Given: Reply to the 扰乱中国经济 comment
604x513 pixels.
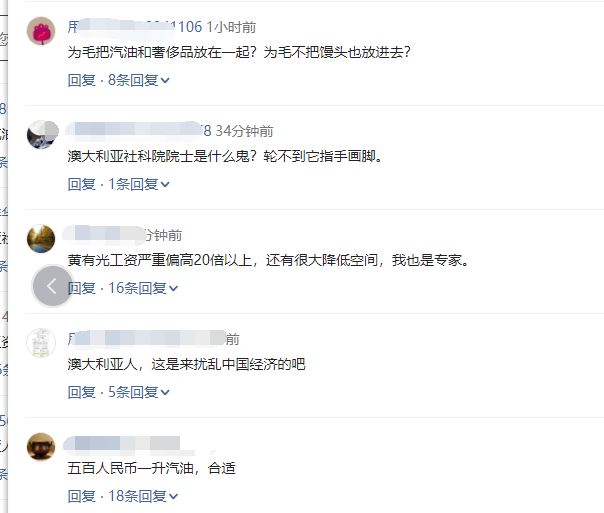Looking at the screenshot, I should [x=82, y=392].
